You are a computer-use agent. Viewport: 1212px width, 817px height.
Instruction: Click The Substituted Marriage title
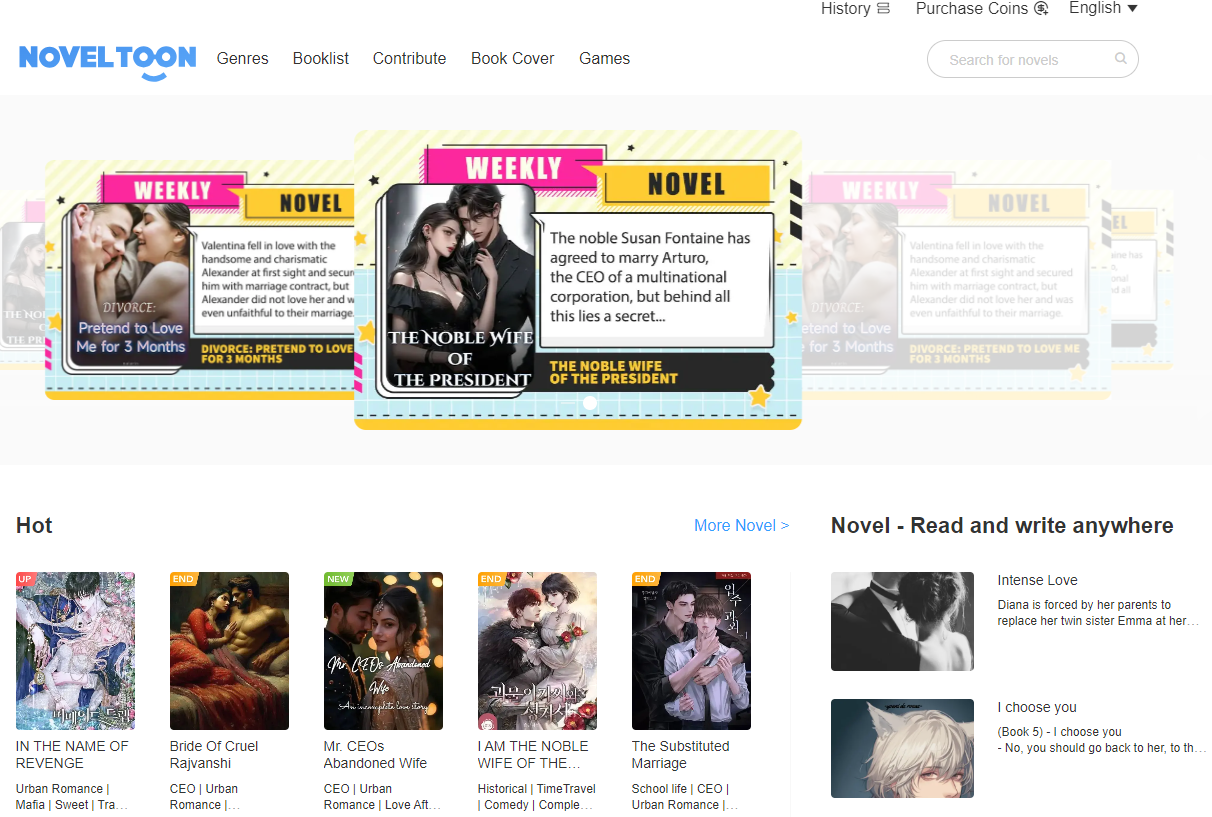click(x=681, y=755)
